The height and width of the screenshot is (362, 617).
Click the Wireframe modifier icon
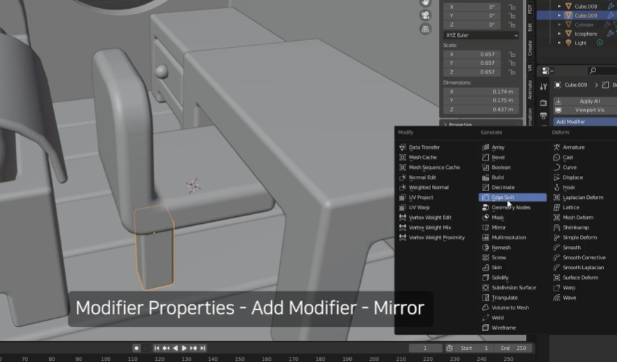[486, 327]
